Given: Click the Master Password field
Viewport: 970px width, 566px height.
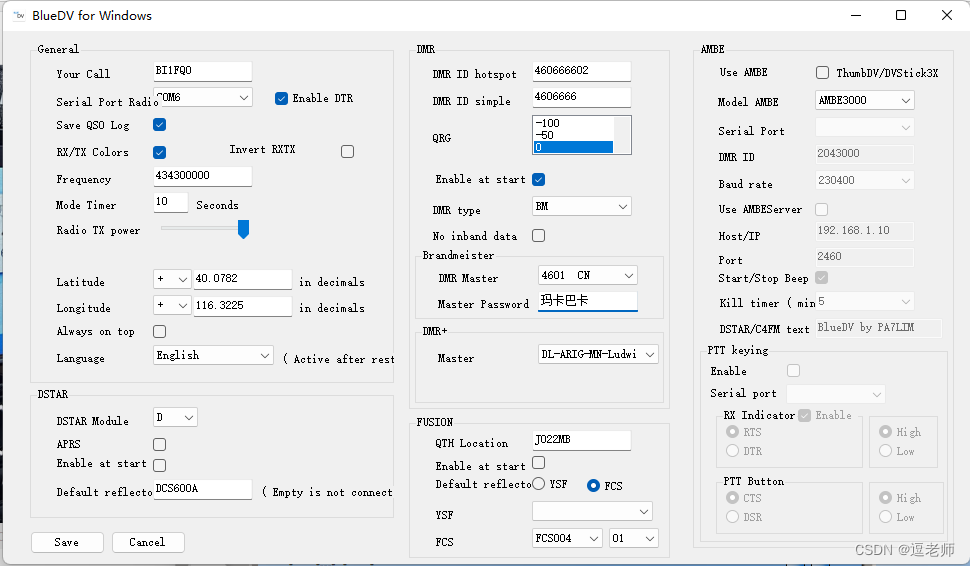Looking at the screenshot, I should 588,301.
